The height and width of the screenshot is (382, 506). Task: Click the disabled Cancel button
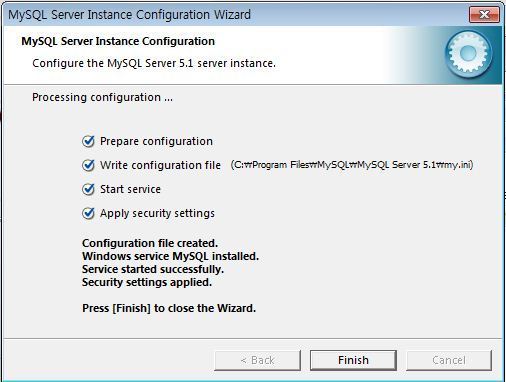click(449, 360)
